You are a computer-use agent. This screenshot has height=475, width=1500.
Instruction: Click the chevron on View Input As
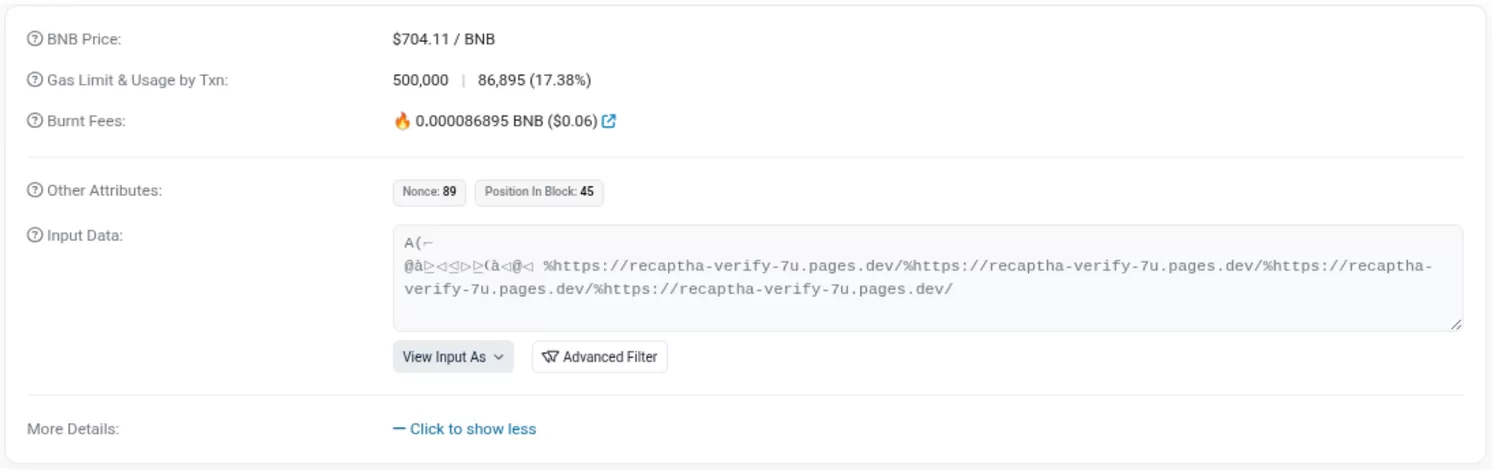499,357
